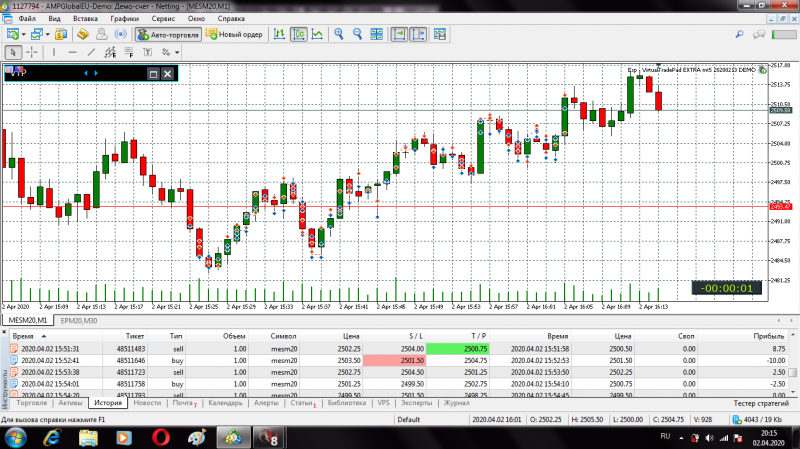Open the Файл menu
Screen dimensions: 800x449
(x=27, y=18)
